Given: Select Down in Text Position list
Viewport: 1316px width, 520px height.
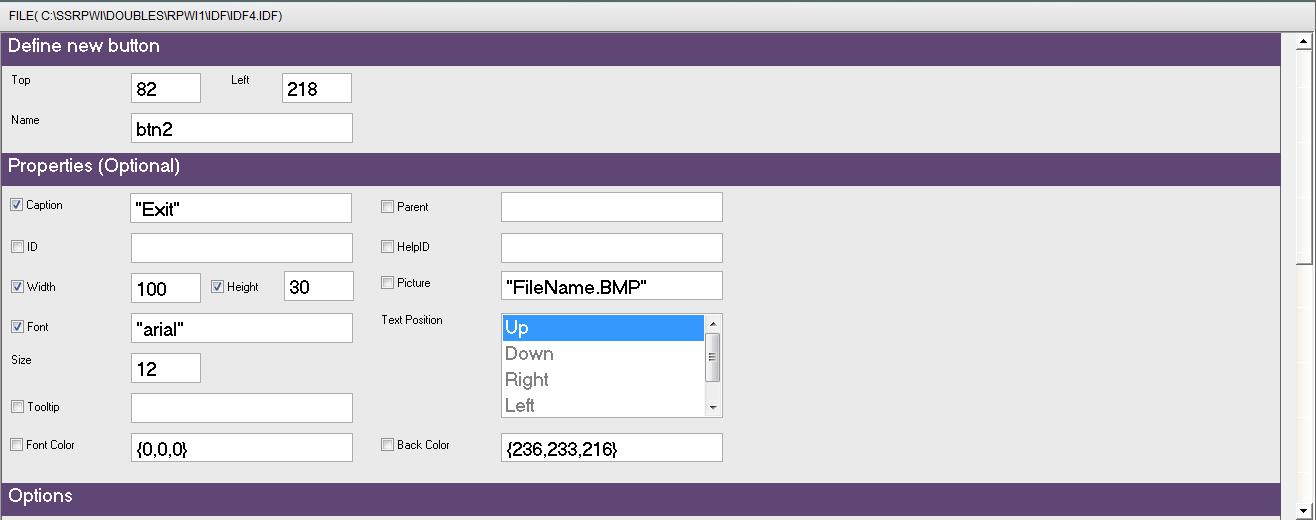Looking at the screenshot, I should tap(603, 354).
